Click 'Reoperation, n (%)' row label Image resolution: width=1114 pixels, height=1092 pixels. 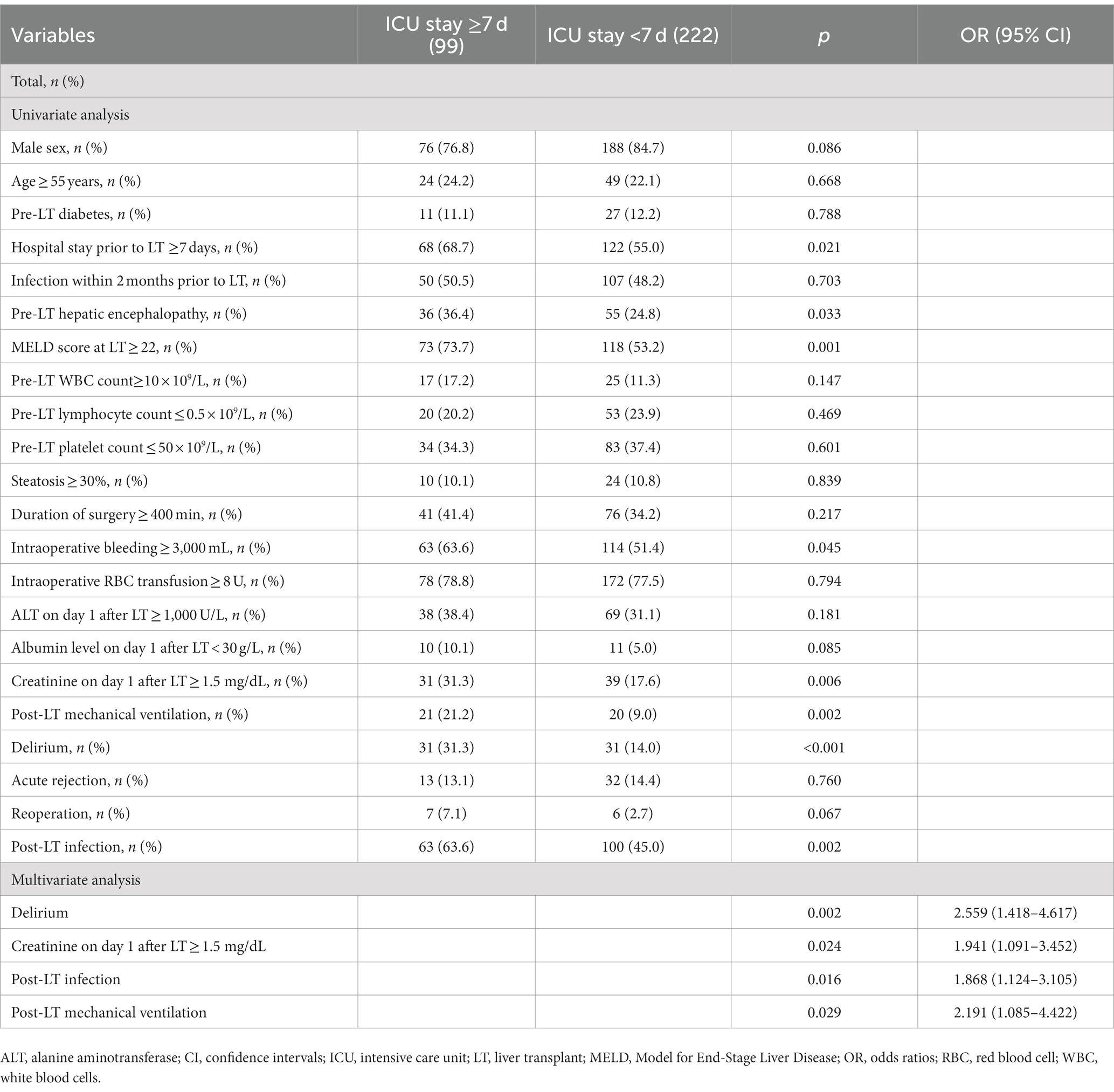[x=71, y=814]
